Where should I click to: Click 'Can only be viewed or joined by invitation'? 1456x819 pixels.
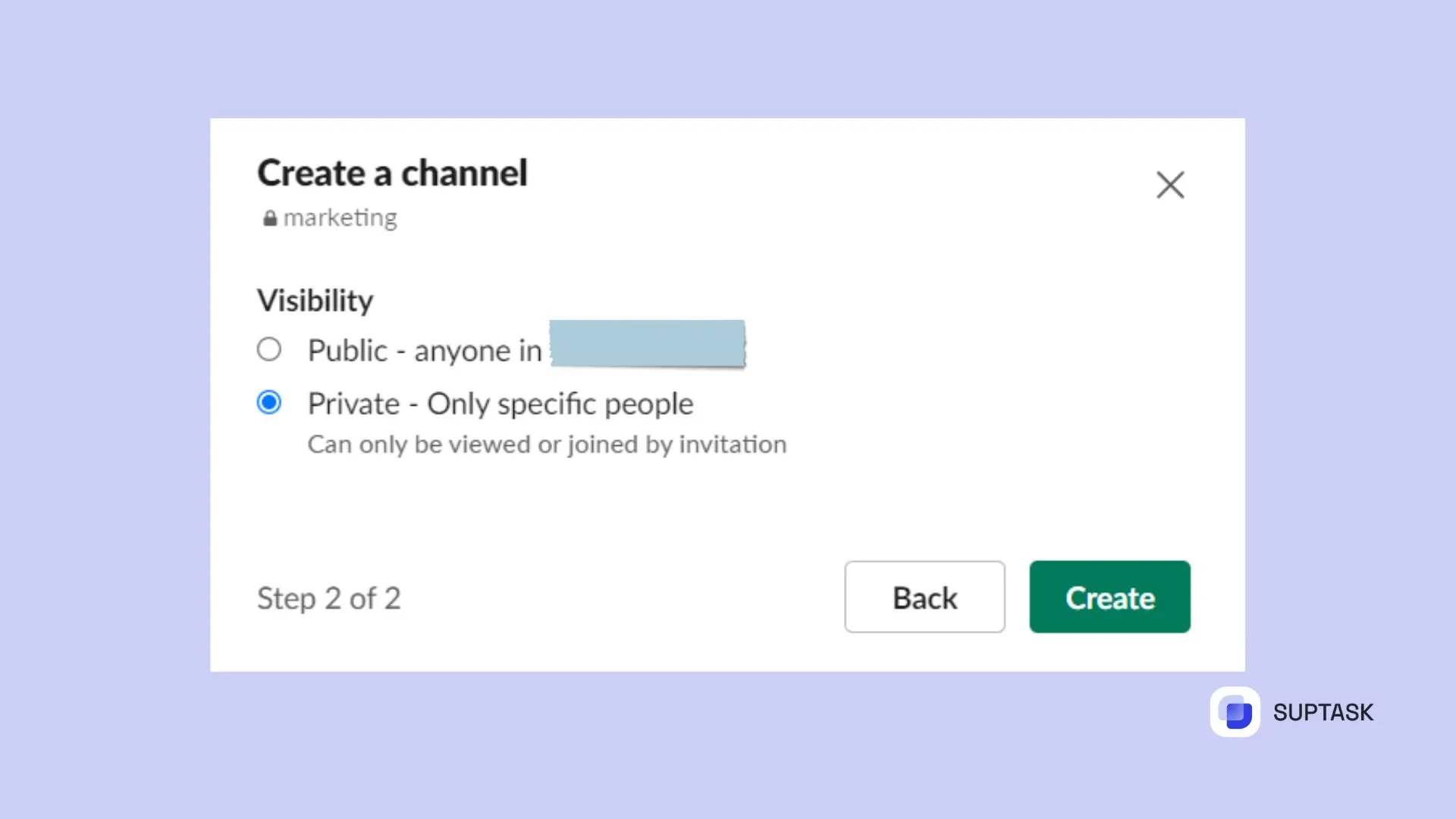pos(547,444)
